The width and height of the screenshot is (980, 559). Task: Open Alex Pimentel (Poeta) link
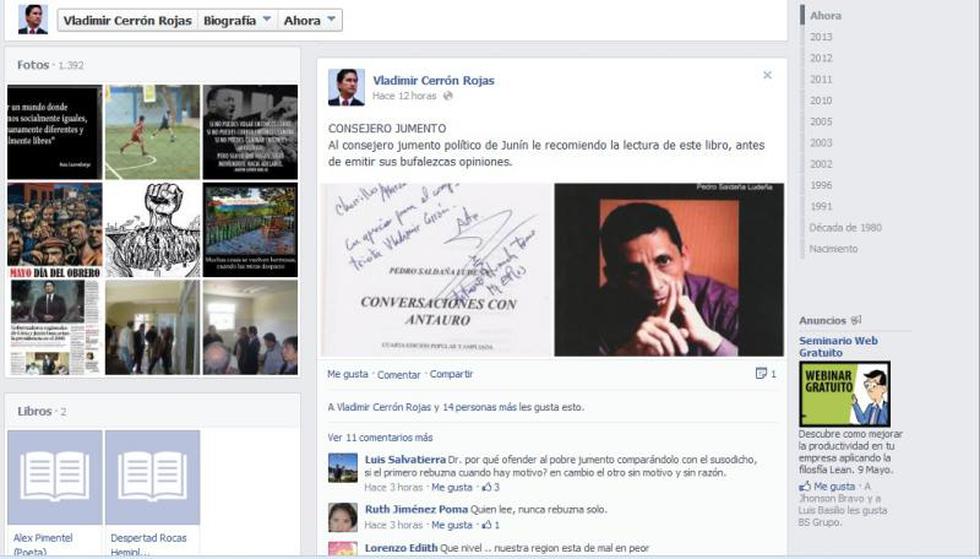pos(42,544)
